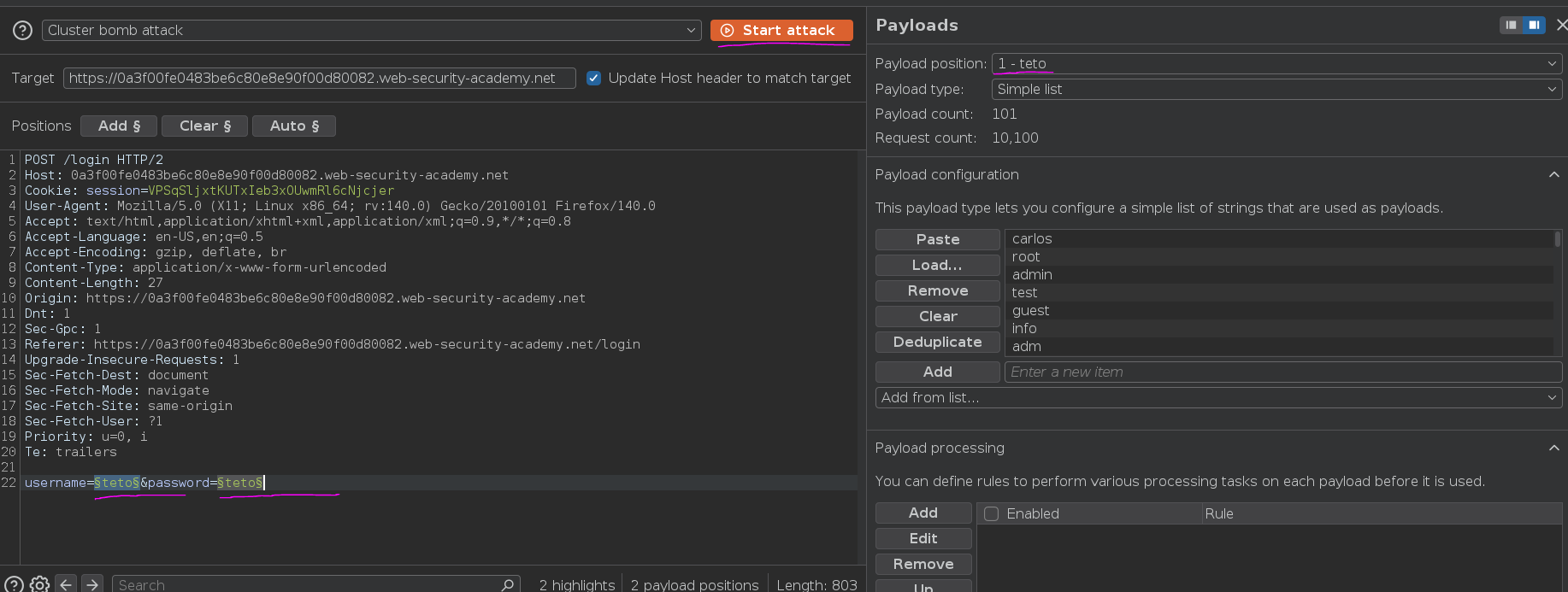The height and width of the screenshot is (592, 1568).
Task: Open the Payload type dropdown (Simple list)
Action: tap(1276, 90)
